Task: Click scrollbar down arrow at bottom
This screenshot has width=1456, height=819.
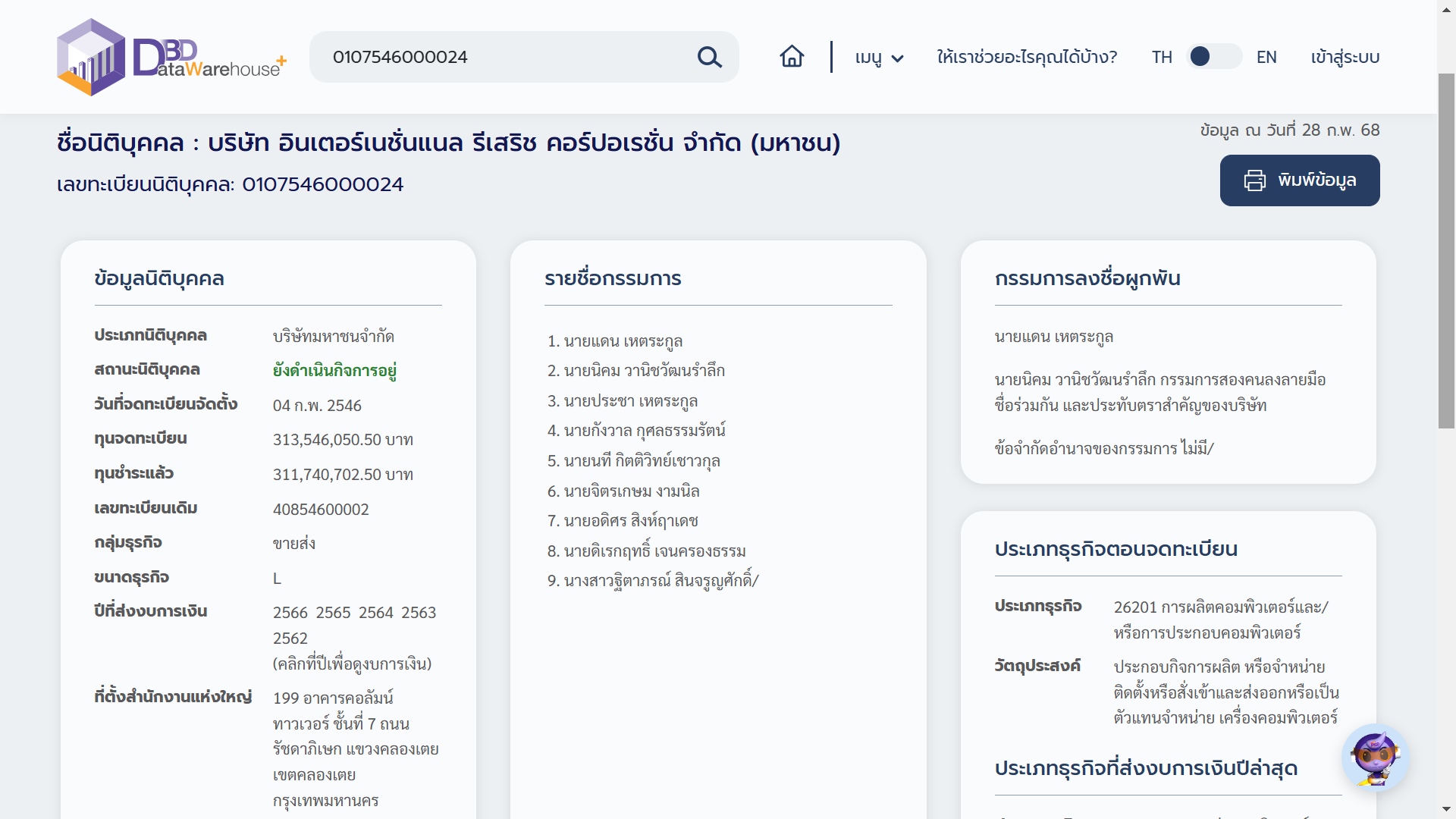Action: click(1446, 810)
